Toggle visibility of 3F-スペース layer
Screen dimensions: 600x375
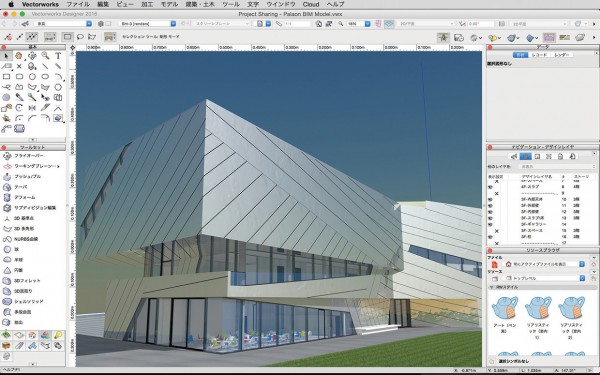coord(497,231)
